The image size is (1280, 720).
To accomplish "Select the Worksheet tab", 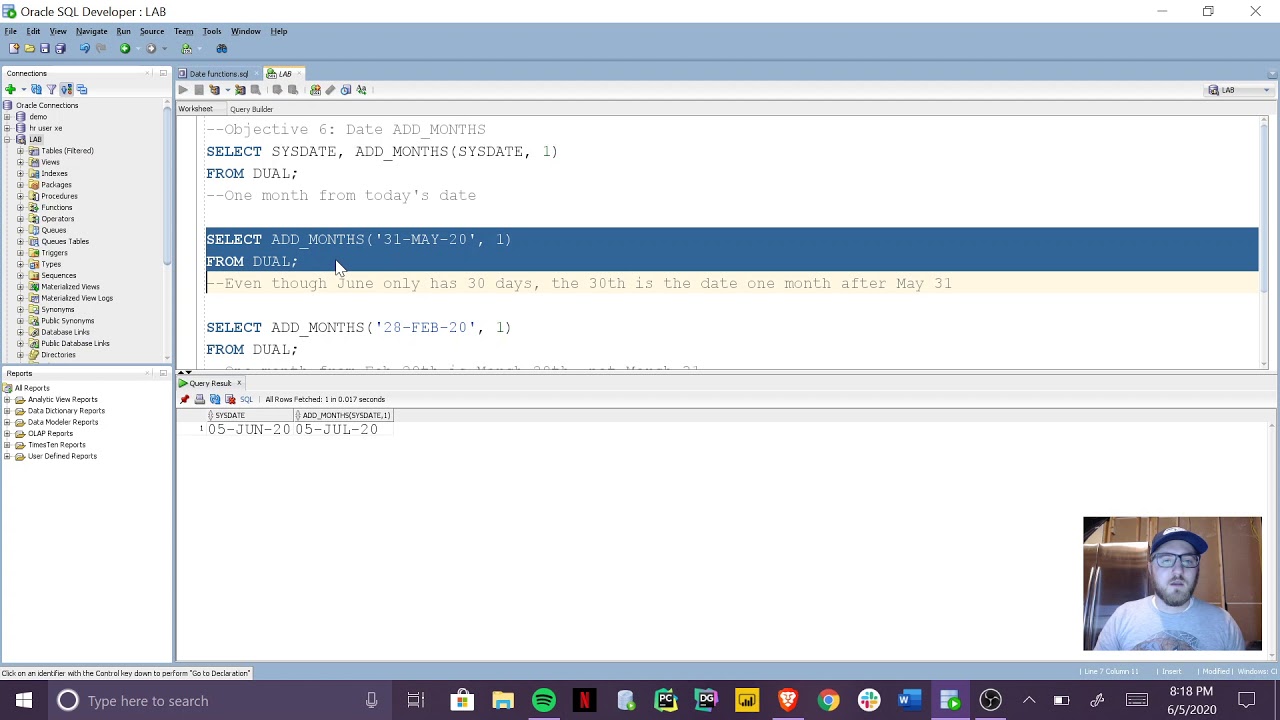I will (195, 109).
